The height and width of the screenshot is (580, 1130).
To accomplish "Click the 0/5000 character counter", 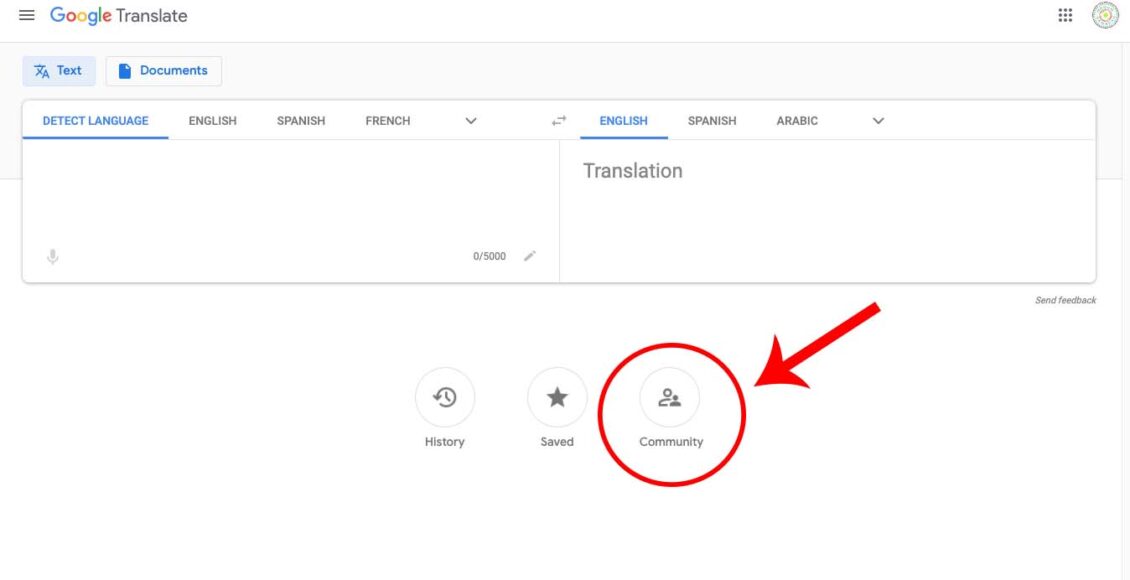I will [x=489, y=256].
